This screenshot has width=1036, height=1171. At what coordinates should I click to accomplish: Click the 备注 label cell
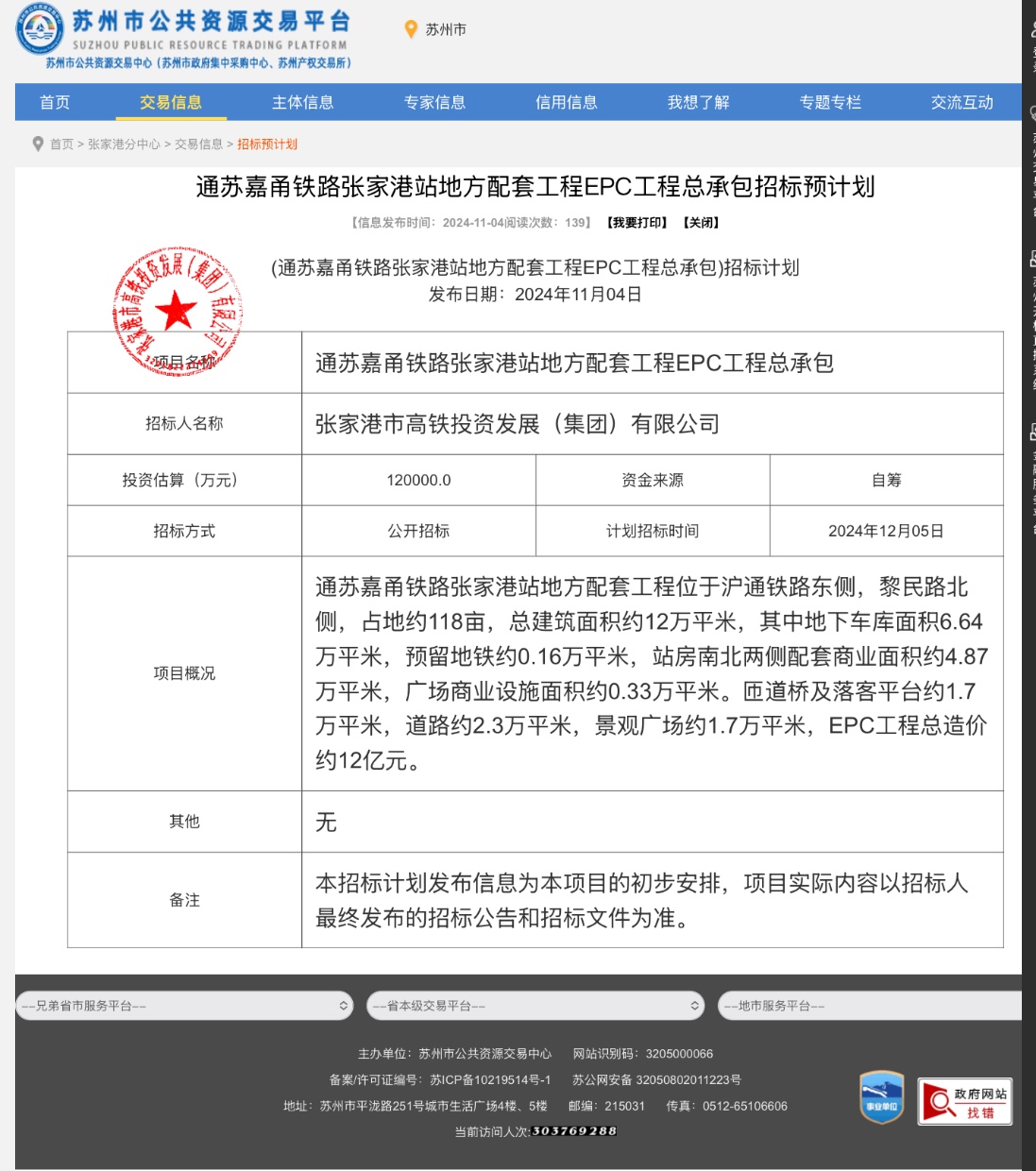(x=184, y=900)
